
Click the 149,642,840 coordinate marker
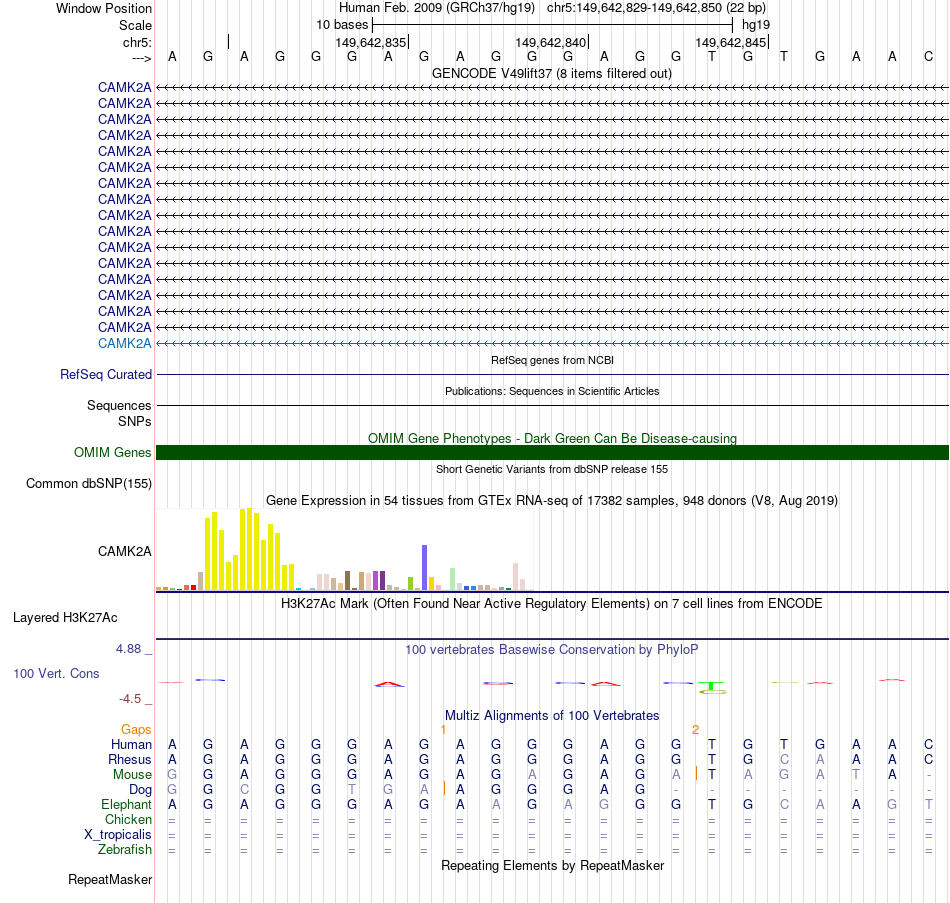[551, 42]
